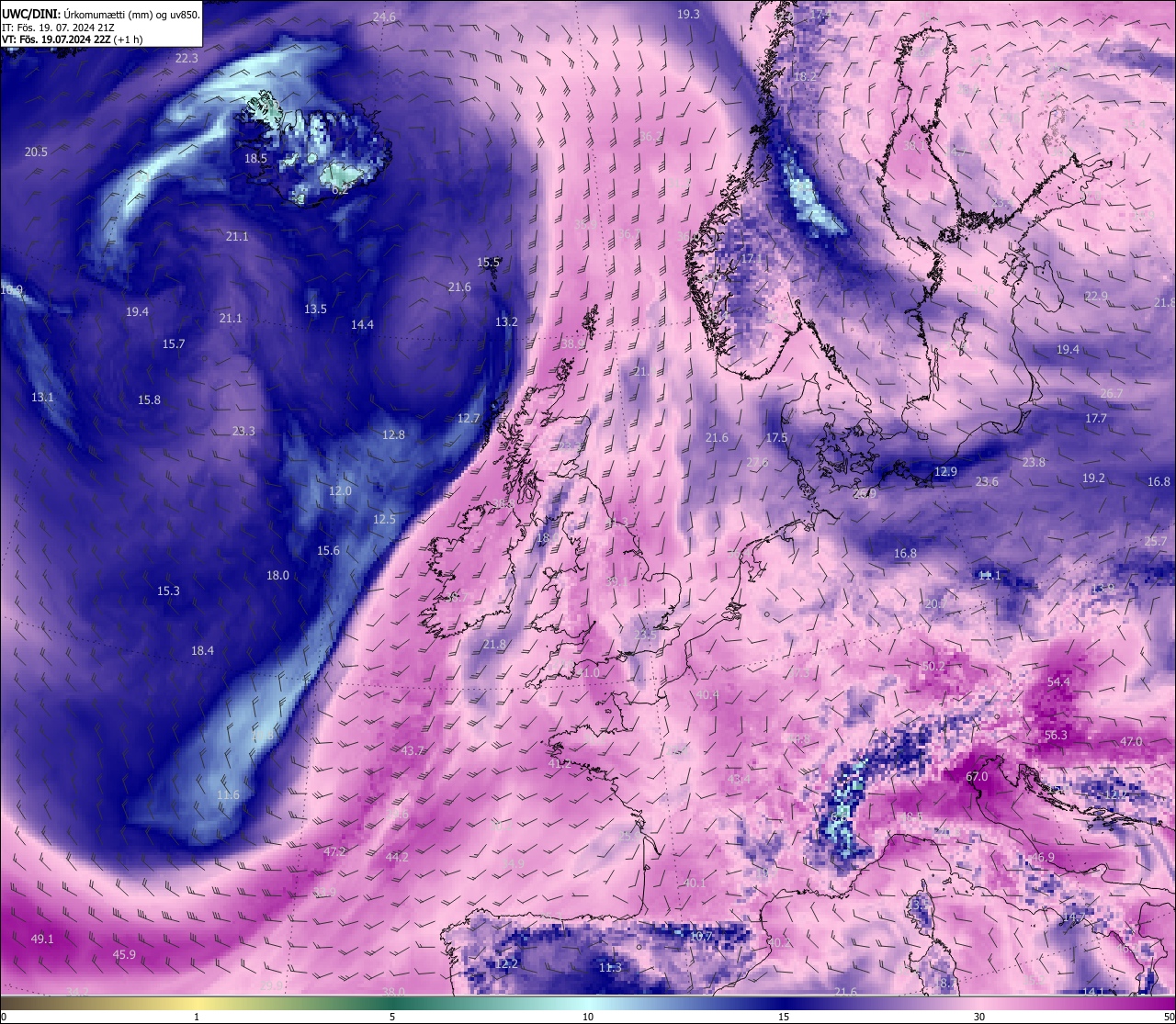The width and height of the screenshot is (1176, 1024).
Task: Click the 45.9 value label
Action: tap(124, 955)
